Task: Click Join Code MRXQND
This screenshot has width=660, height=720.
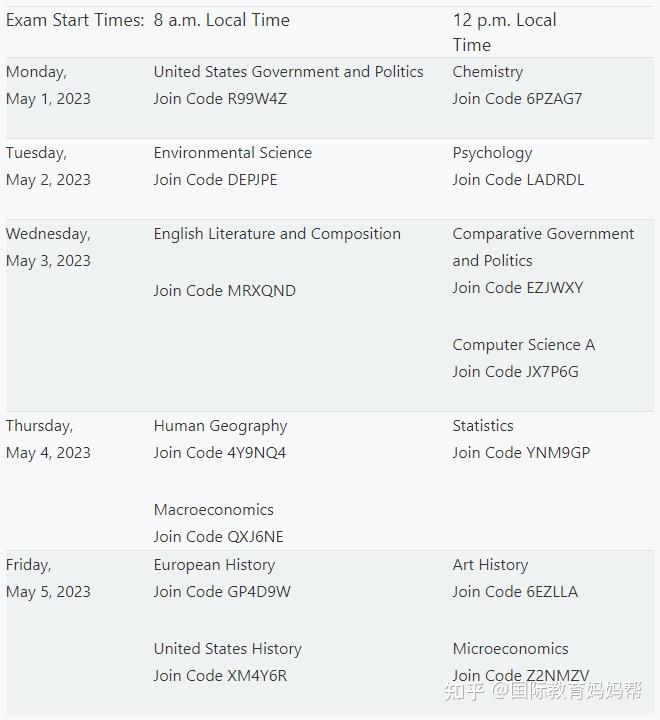Action: coord(225,291)
